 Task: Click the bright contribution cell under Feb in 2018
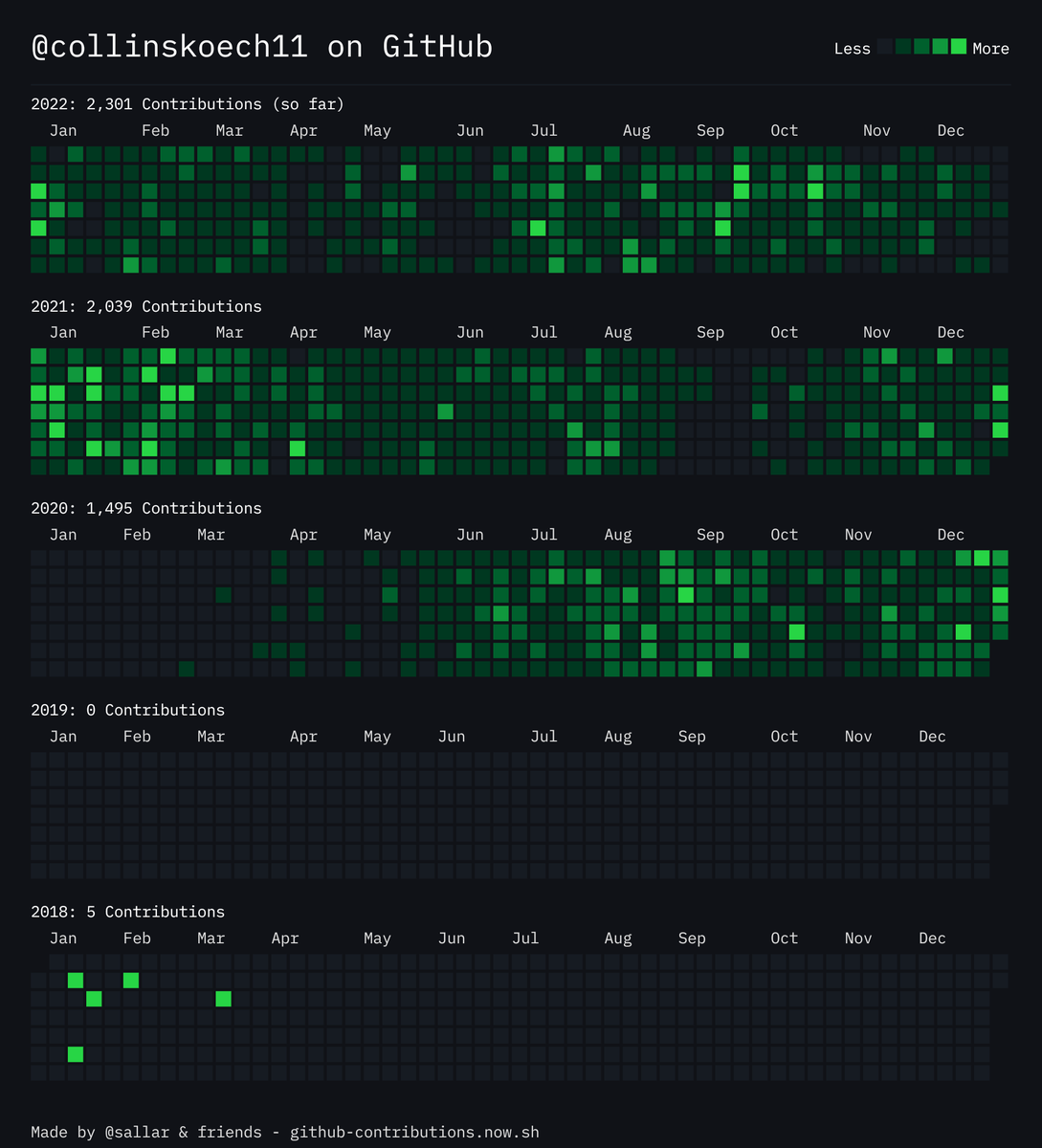131,981
